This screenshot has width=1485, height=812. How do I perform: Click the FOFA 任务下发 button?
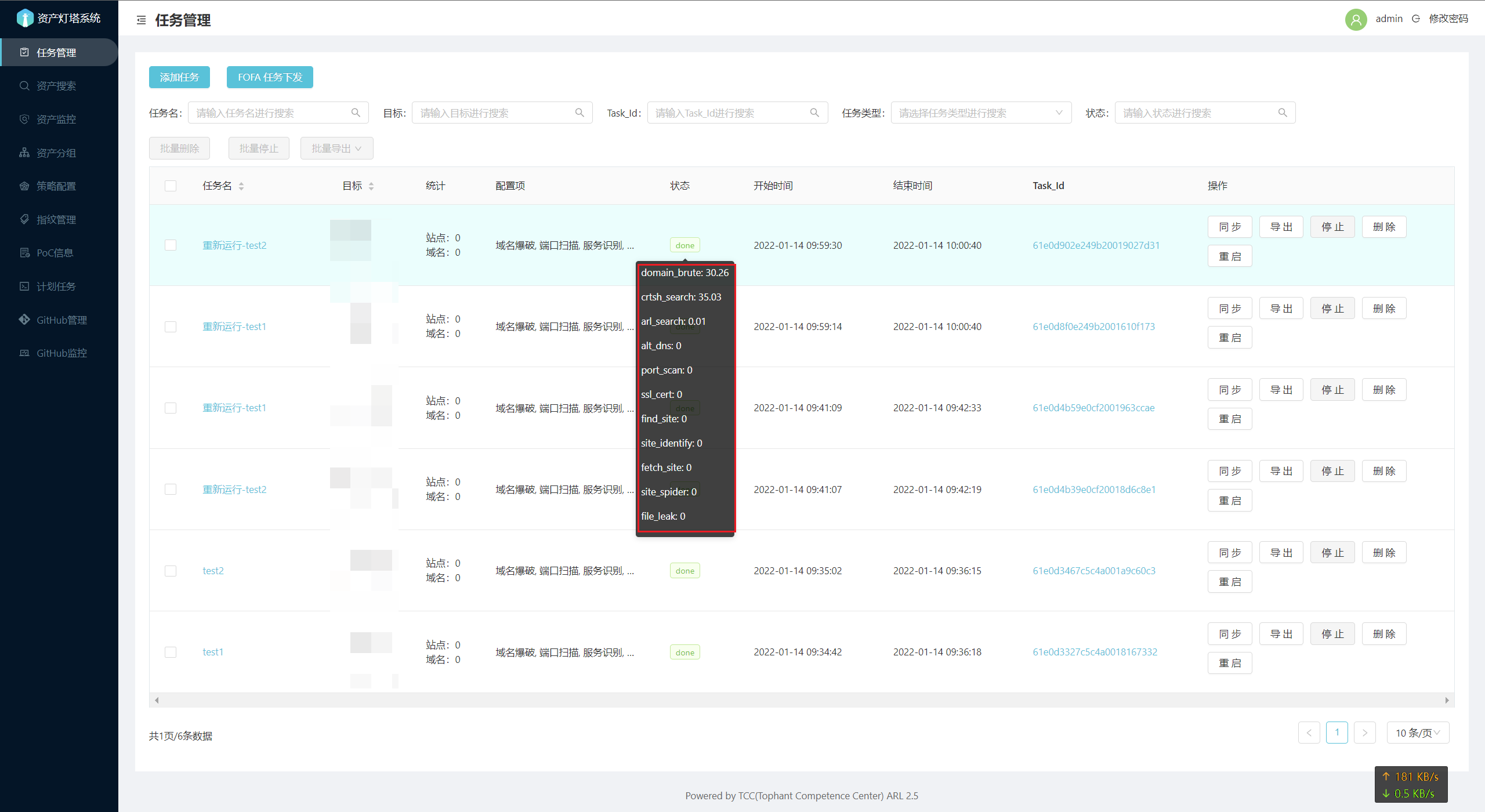coord(270,77)
